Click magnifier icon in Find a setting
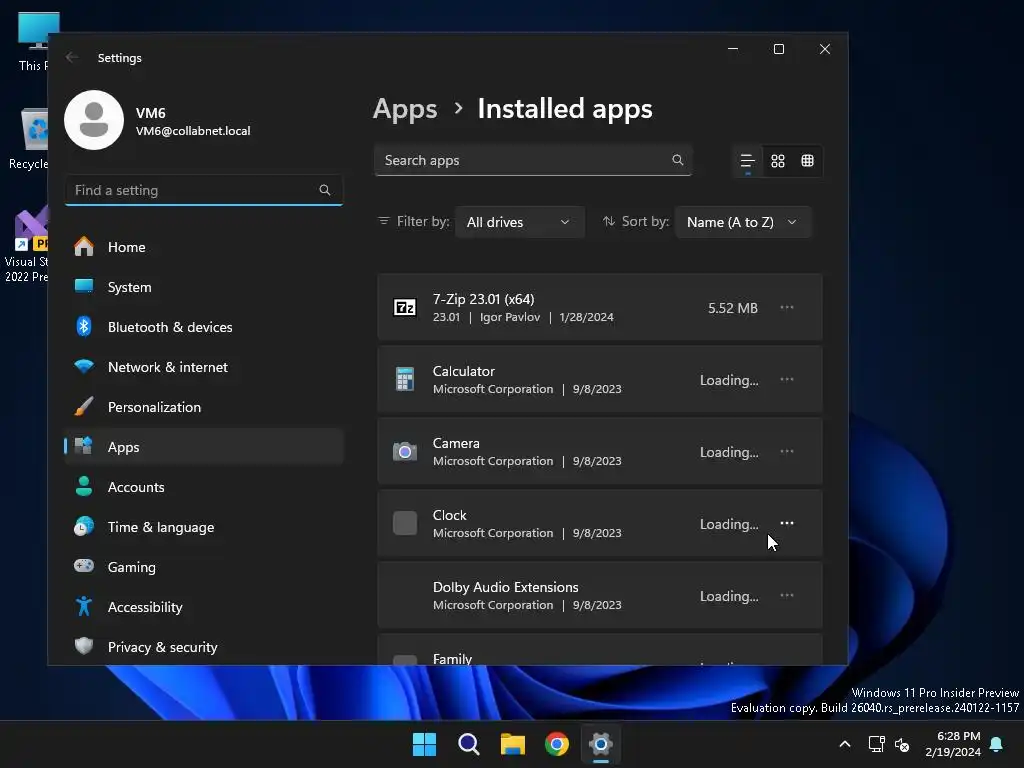 tap(325, 190)
